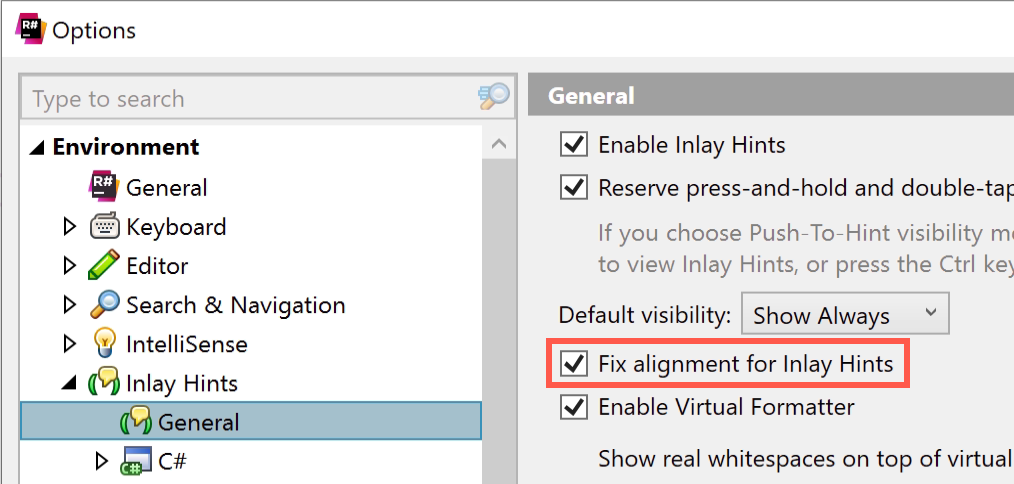Open the Default visibility dropdown

pyautogui.click(x=845, y=314)
